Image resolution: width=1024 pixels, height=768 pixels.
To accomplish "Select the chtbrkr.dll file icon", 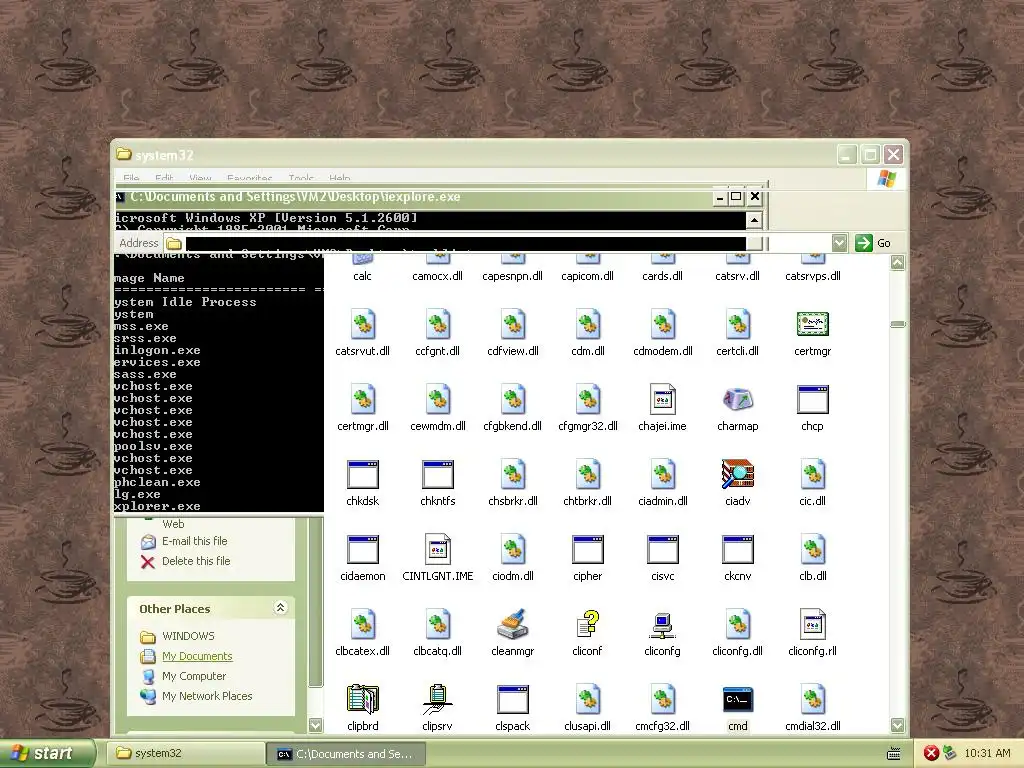I will (x=587, y=475).
